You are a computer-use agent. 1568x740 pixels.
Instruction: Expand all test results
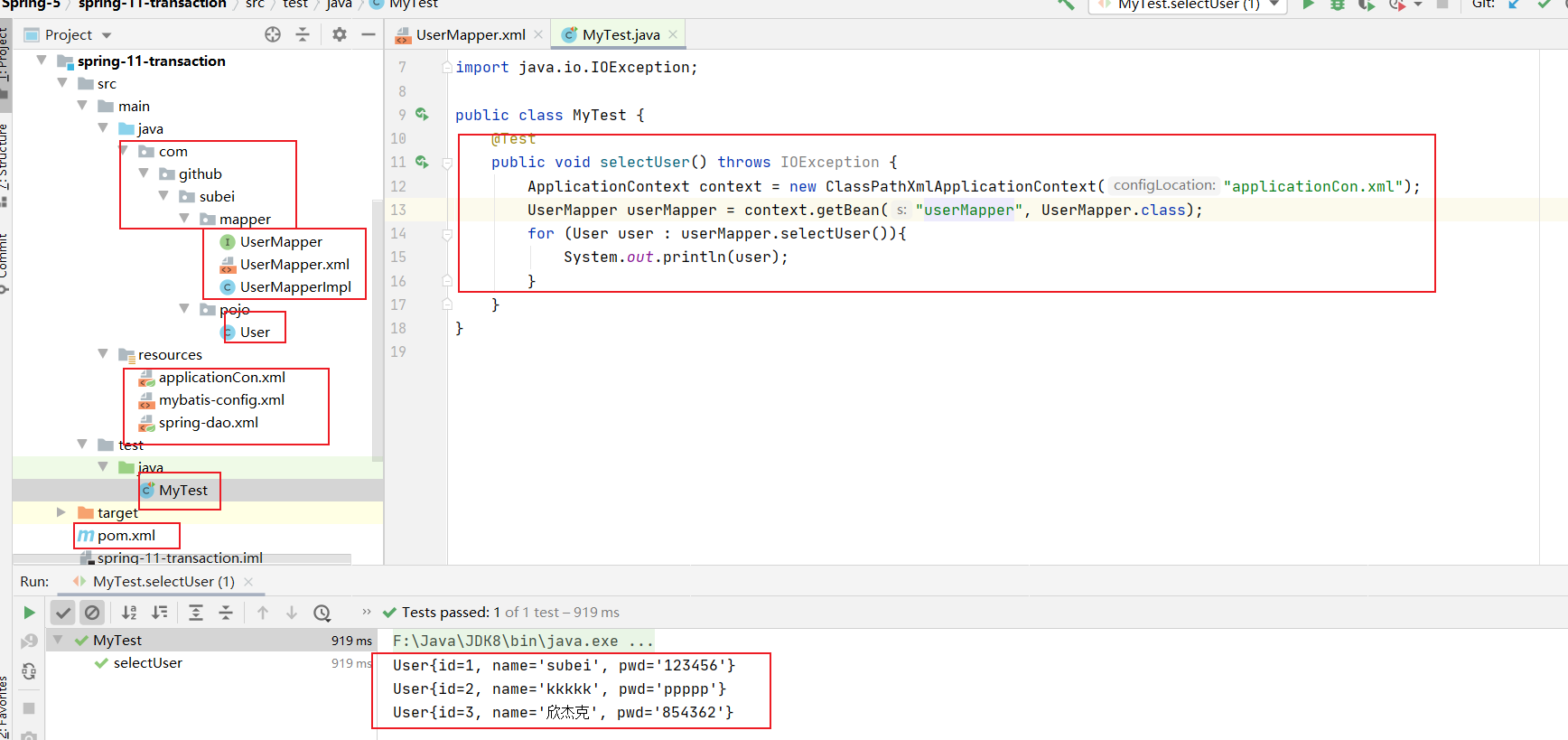click(x=196, y=613)
